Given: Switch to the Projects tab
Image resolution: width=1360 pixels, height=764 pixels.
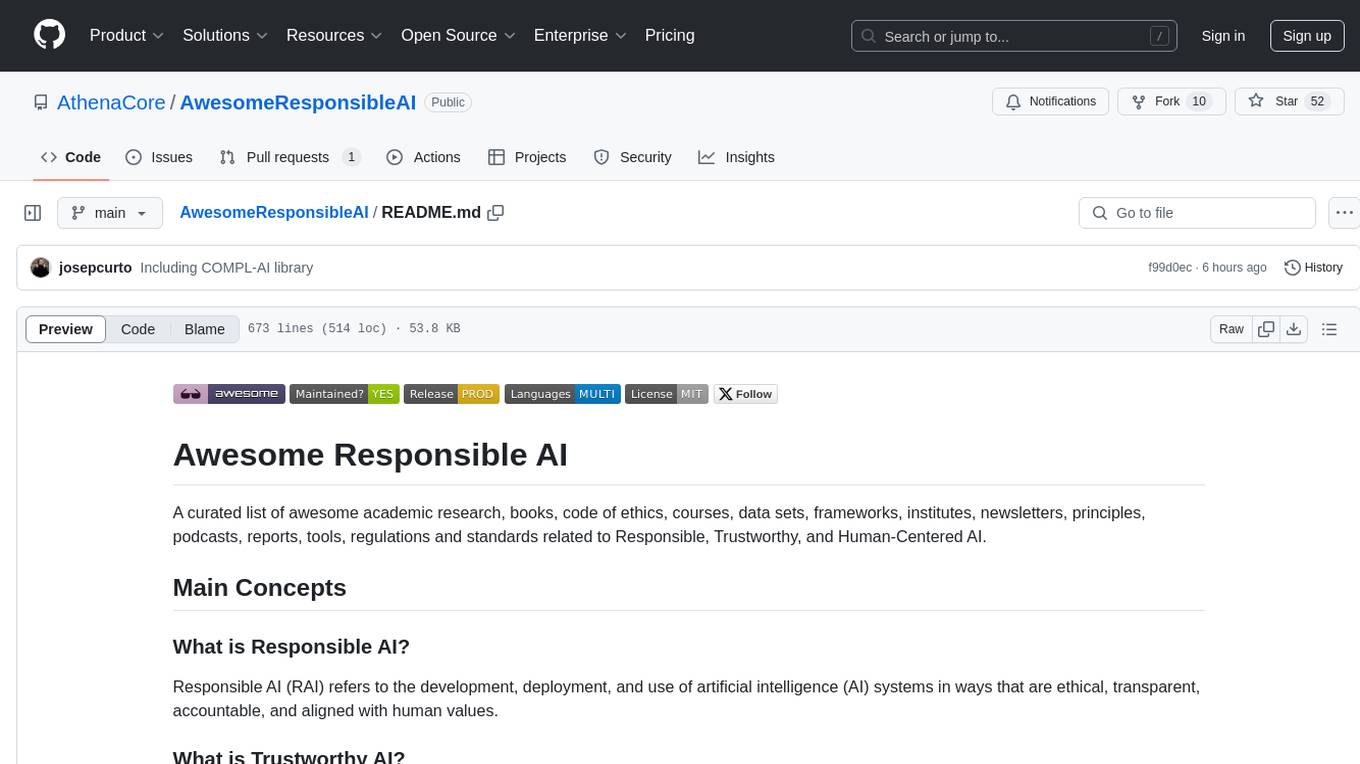Looking at the screenshot, I should (x=527, y=157).
